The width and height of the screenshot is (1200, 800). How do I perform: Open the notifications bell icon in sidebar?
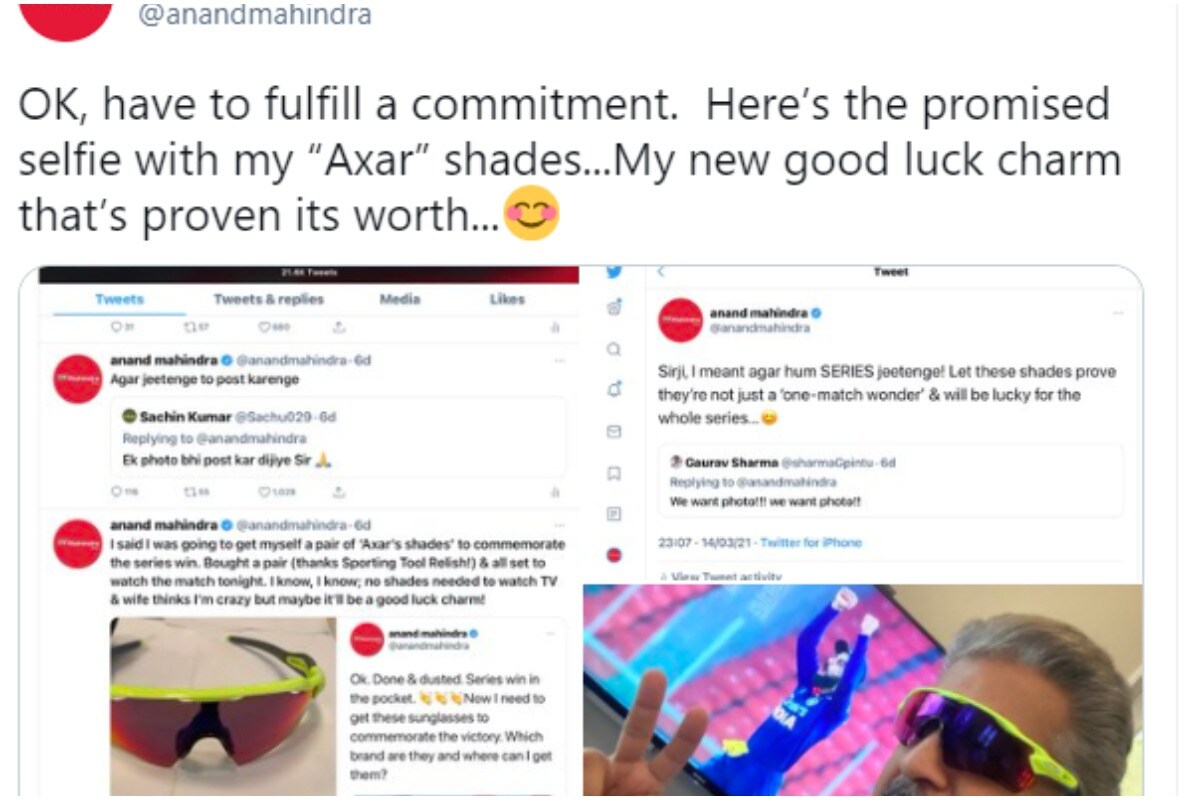click(614, 391)
